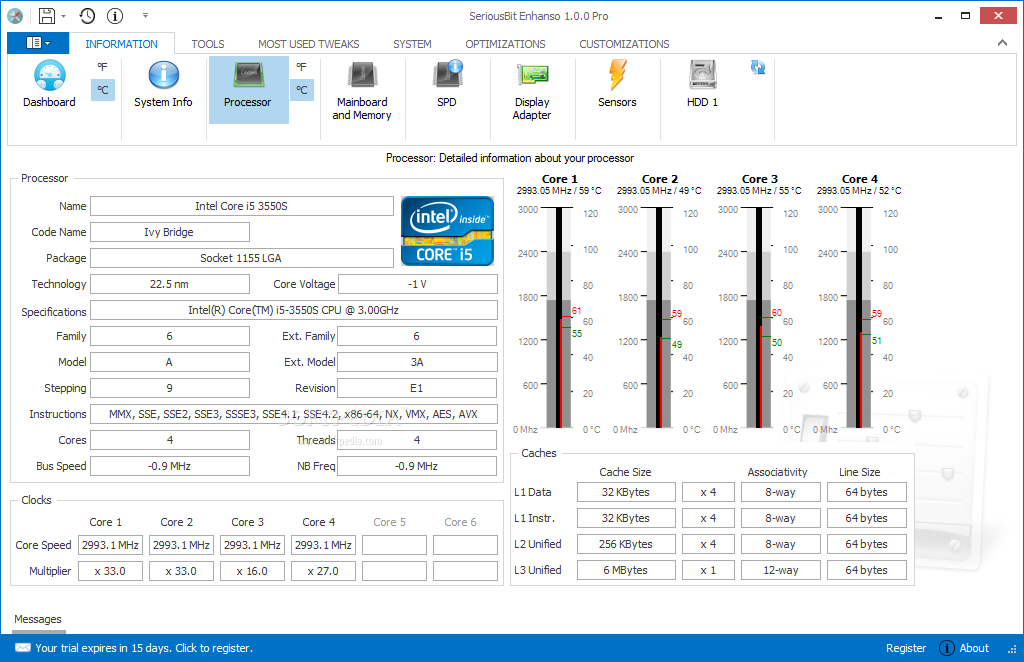Screen dimensions: 1024x662
Task: Click the refresh icon beside HDD 1
Action: (758, 67)
